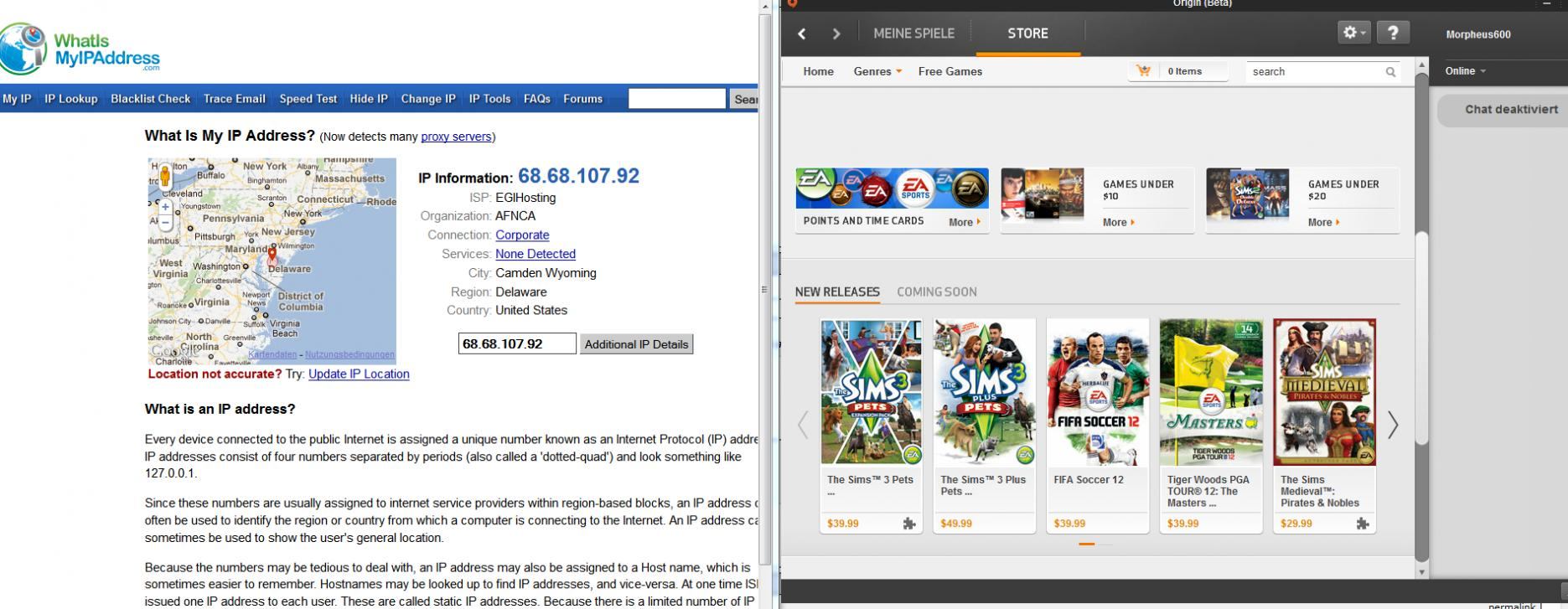
Task: Click the Games Under $10 thumbnail
Action: coord(1043,194)
